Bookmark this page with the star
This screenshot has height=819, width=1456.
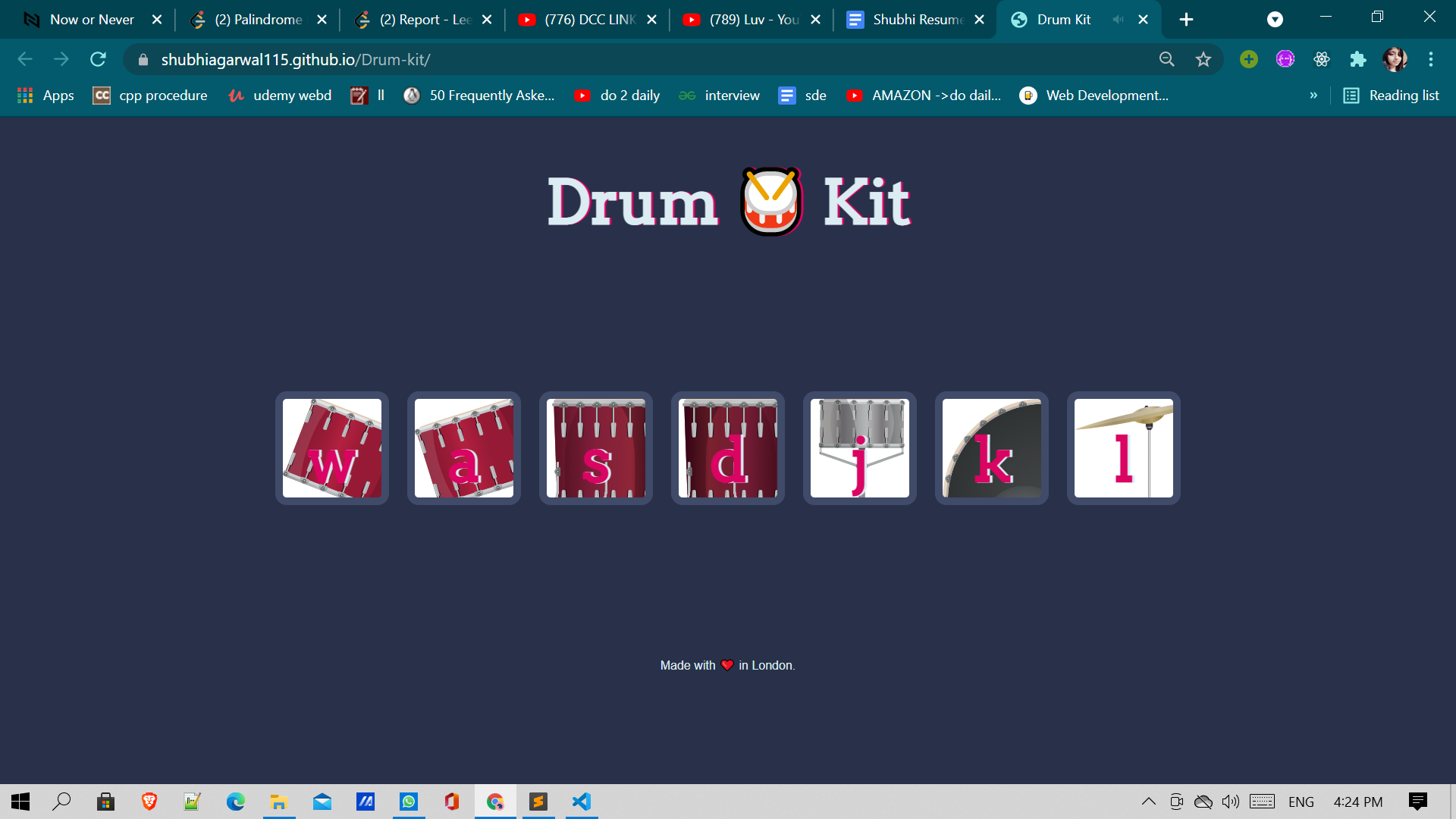coord(1203,59)
